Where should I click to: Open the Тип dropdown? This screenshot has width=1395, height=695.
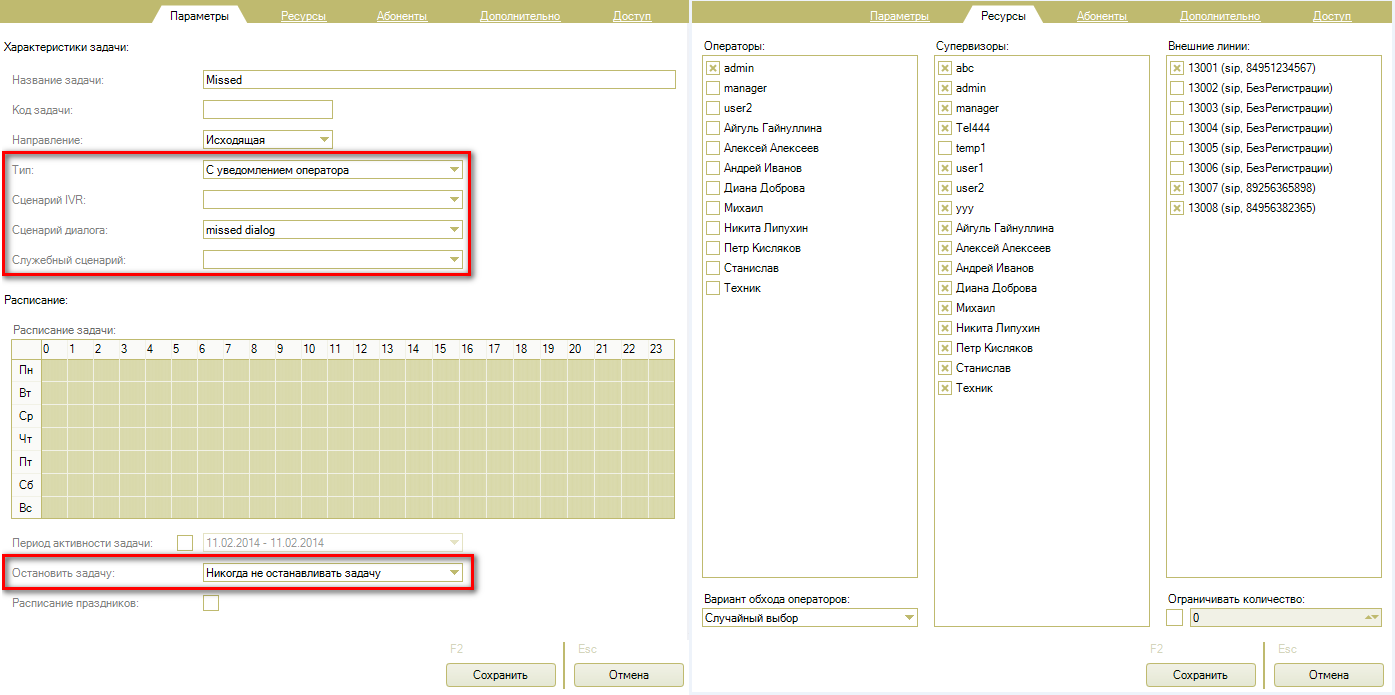pyautogui.click(x=454, y=170)
